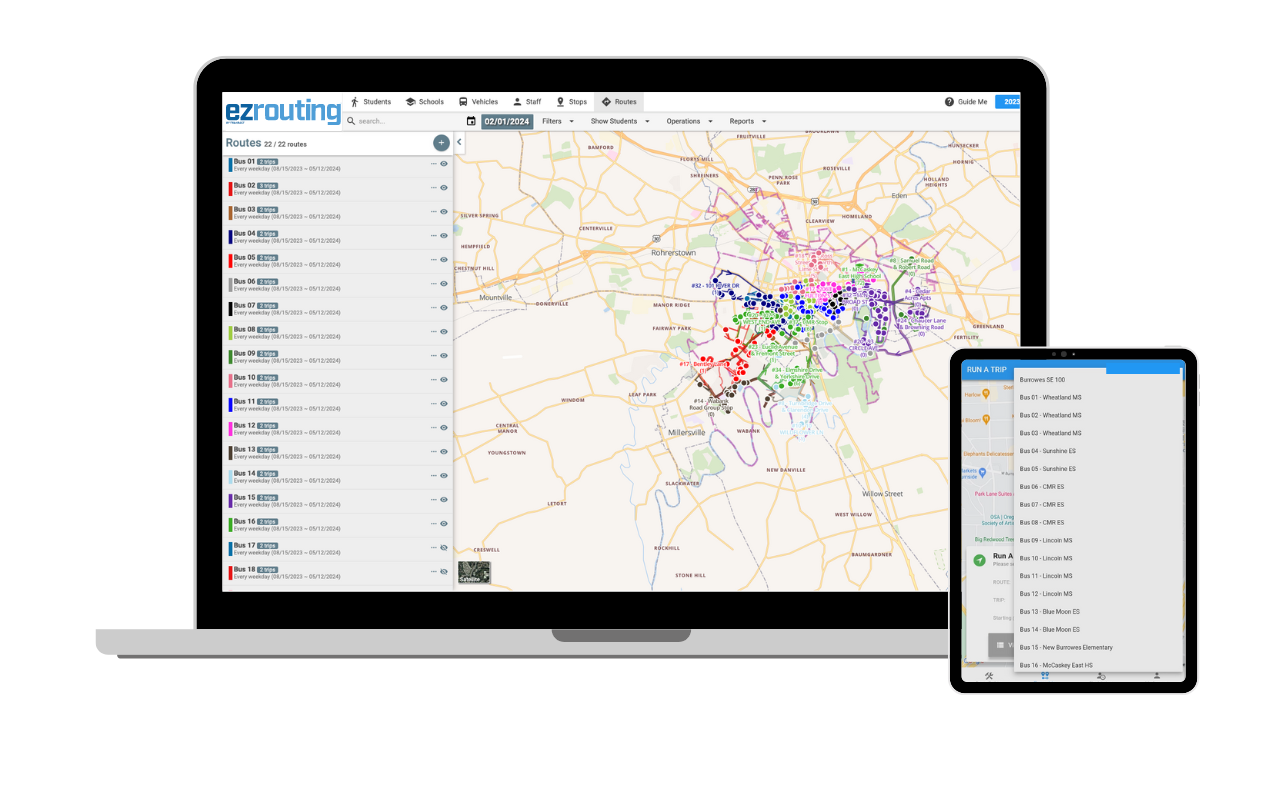Open the Filters dropdown
This screenshot has height=800, width=1280.
click(x=558, y=121)
